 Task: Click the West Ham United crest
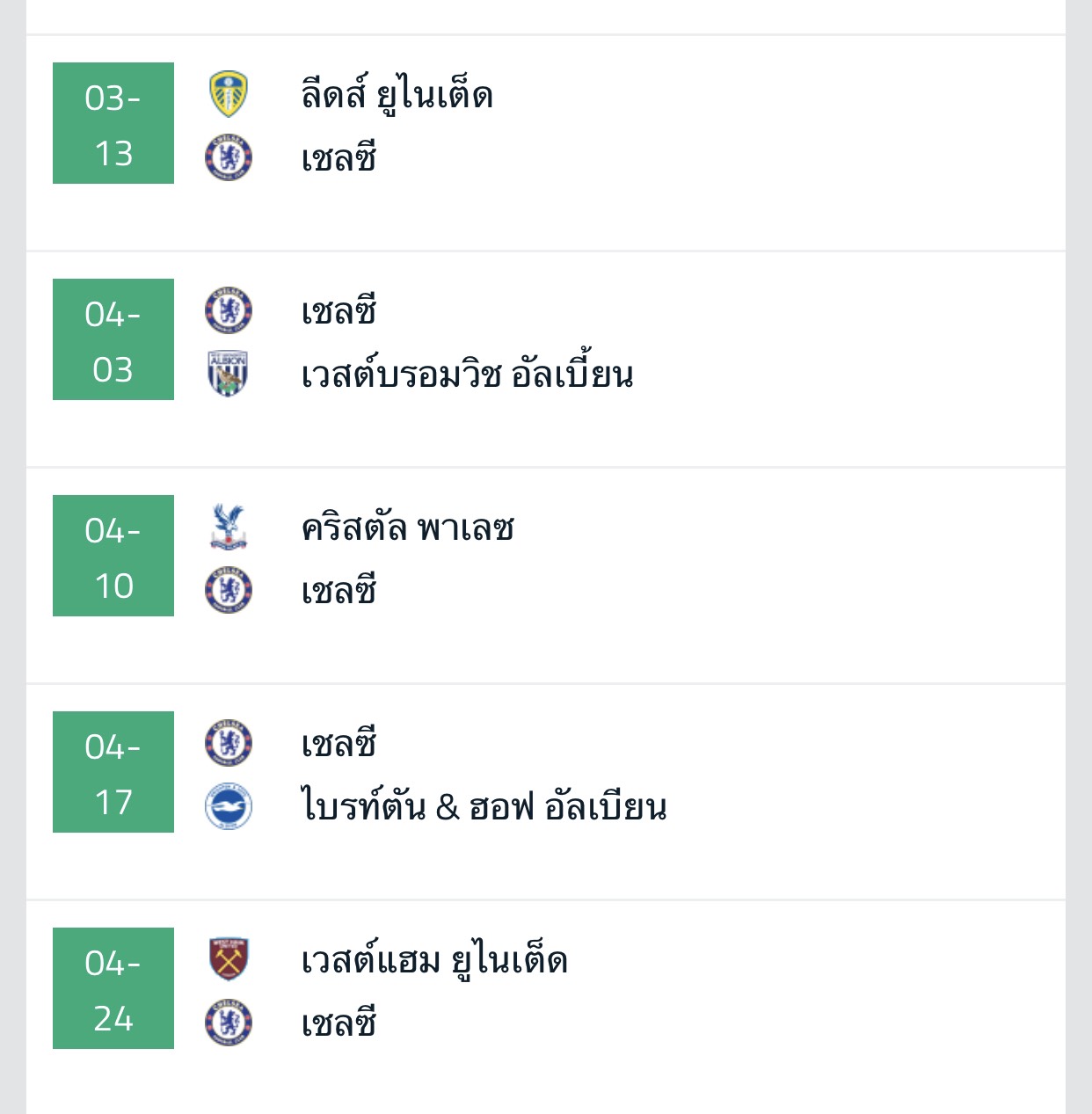pos(229,959)
